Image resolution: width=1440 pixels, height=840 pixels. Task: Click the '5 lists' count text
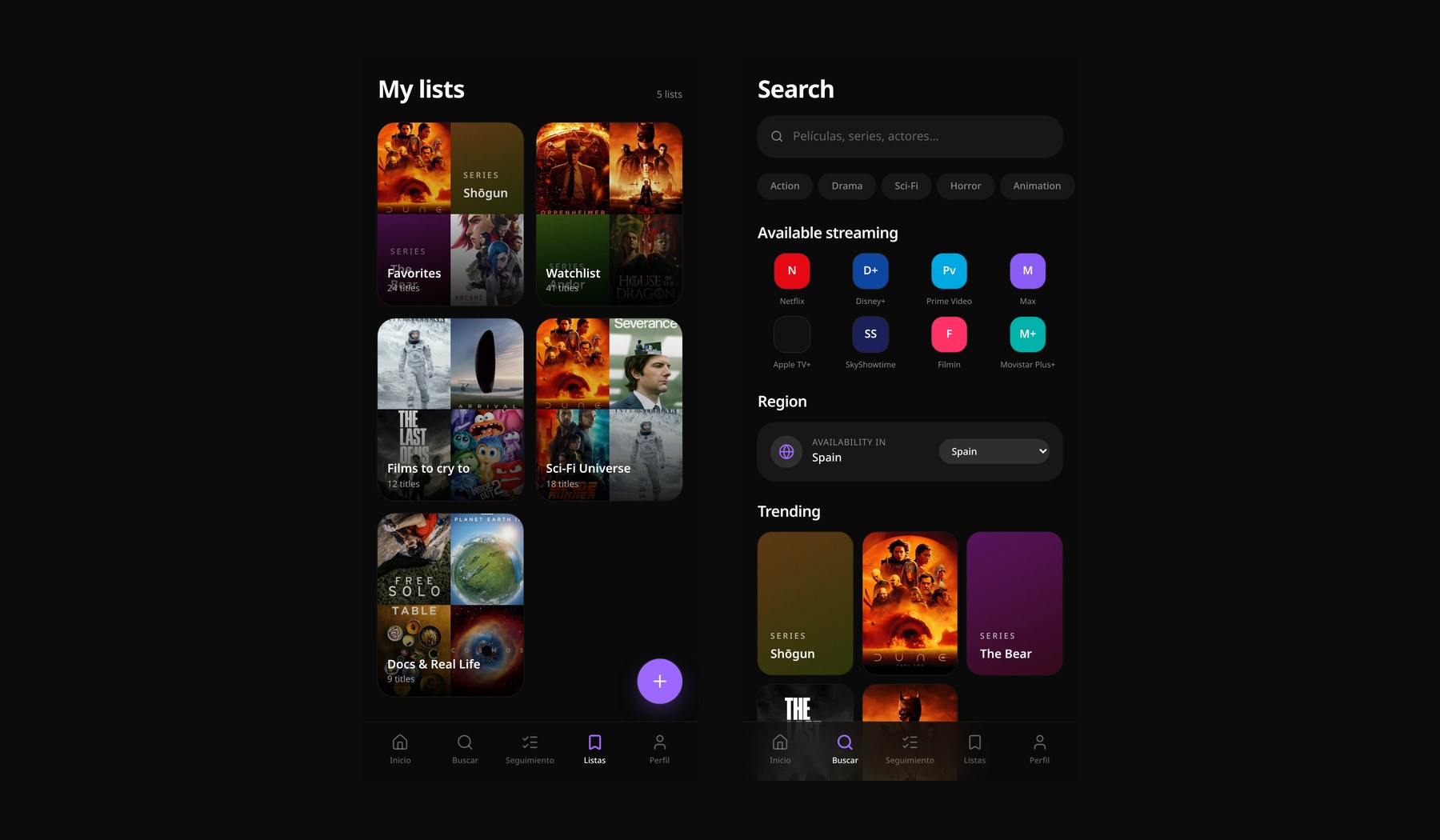click(669, 94)
